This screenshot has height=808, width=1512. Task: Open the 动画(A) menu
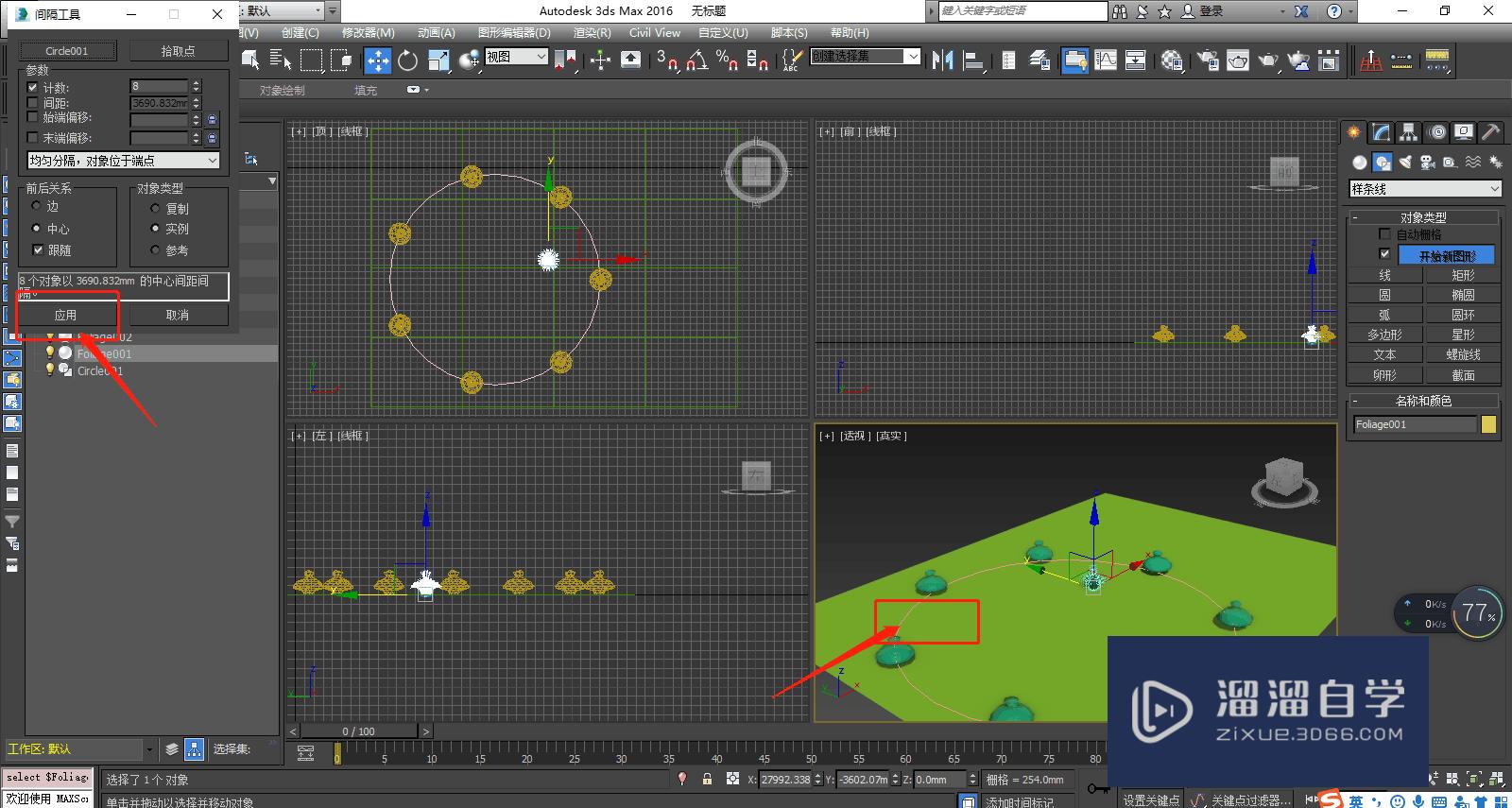[436, 33]
